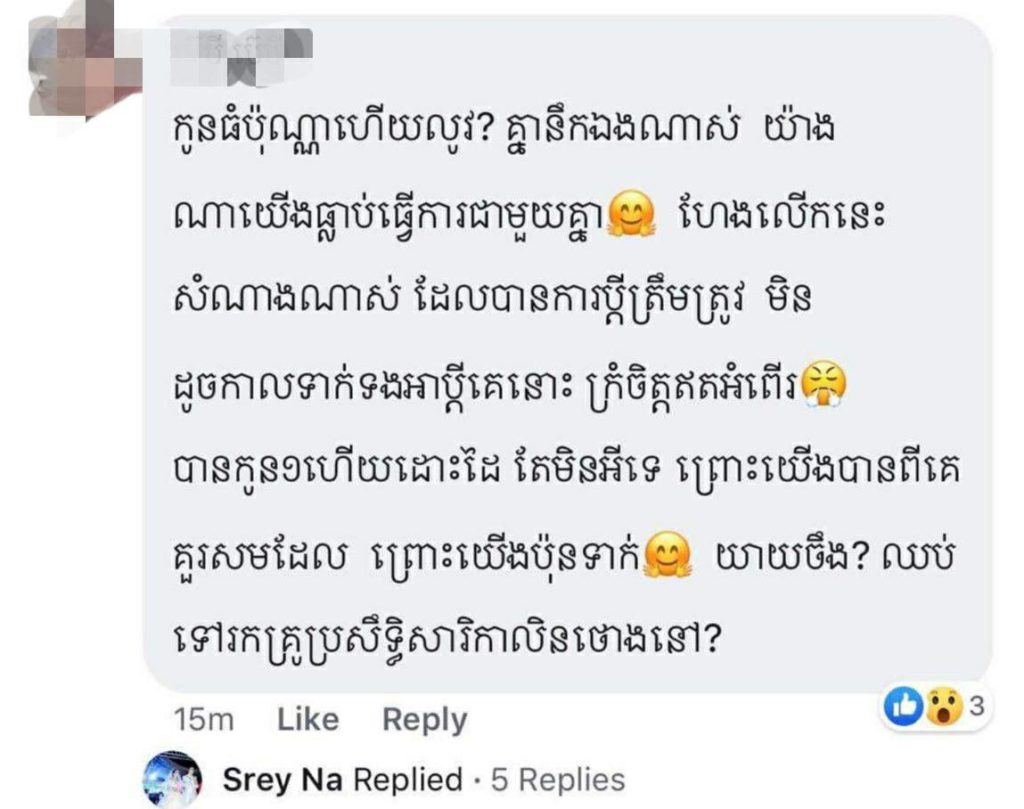Image resolution: width=1024 pixels, height=809 pixels.
Task: Open Srey Na's profile name link
Action: tap(283, 780)
